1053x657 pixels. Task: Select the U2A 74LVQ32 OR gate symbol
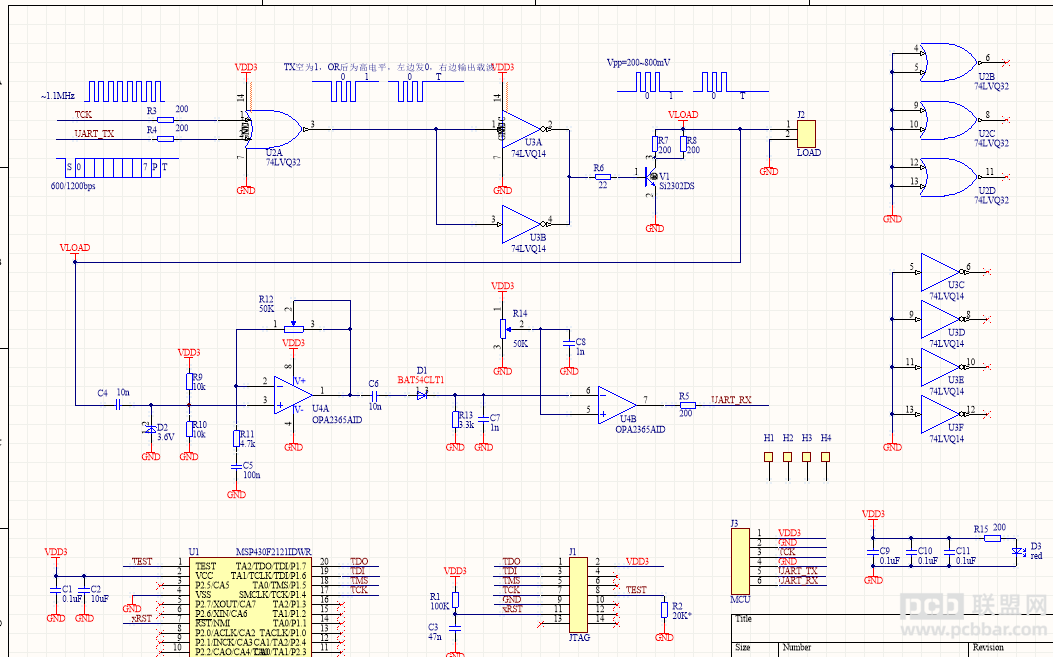point(274,129)
